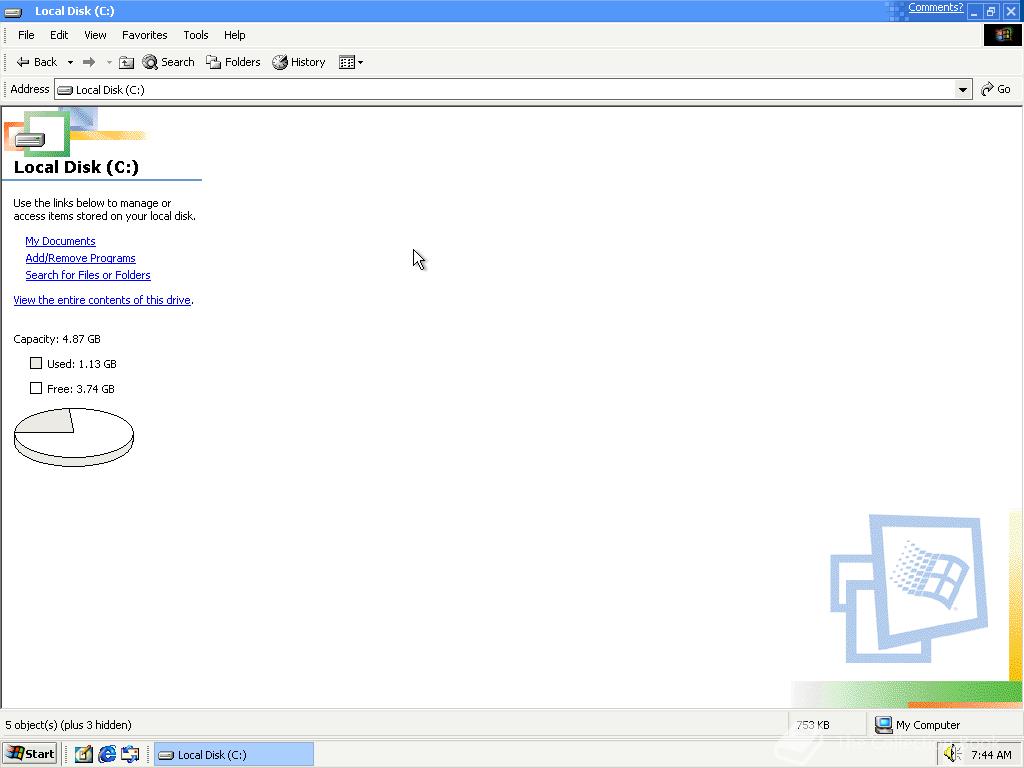Launch Internet Explorer from quick launch
The height and width of the screenshot is (768, 1024).
[106, 754]
